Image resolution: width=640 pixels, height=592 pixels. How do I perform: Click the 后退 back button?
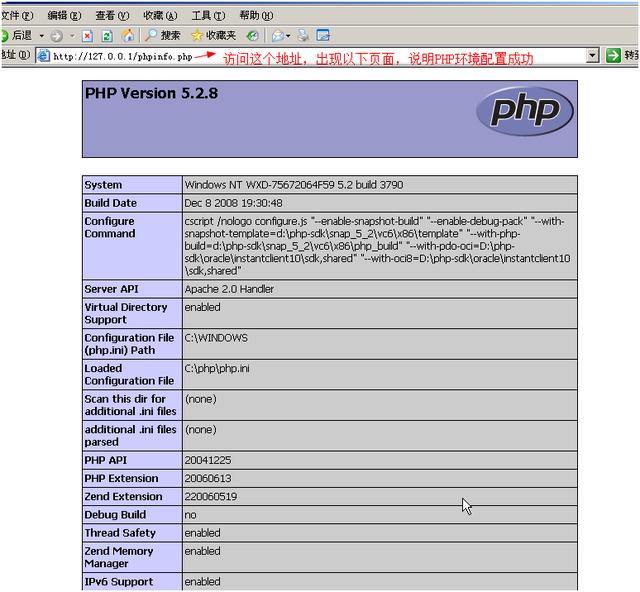(x=17, y=36)
